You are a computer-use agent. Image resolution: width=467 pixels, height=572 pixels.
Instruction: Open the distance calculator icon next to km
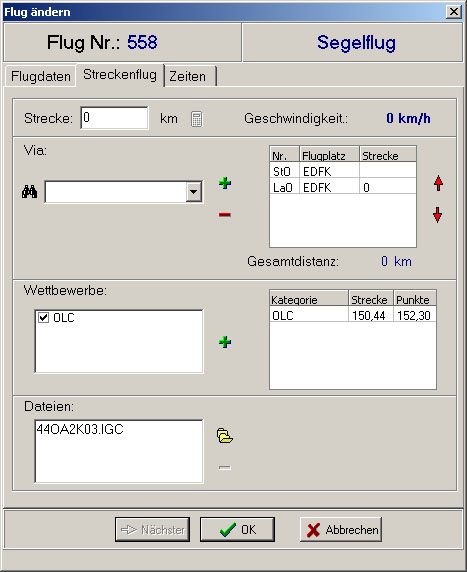pyautogui.click(x=197, y=119)
